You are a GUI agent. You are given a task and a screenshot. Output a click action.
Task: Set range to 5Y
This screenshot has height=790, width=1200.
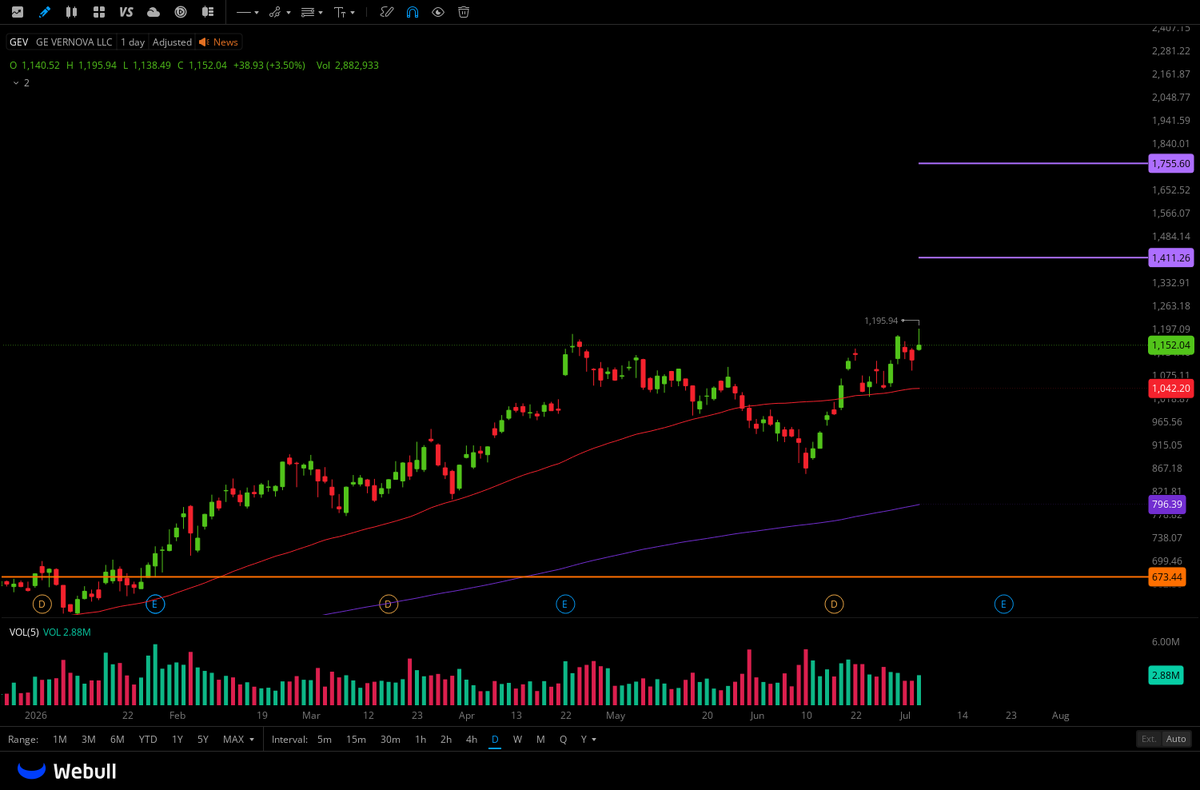pyautogui.click(x=203, y=739)
